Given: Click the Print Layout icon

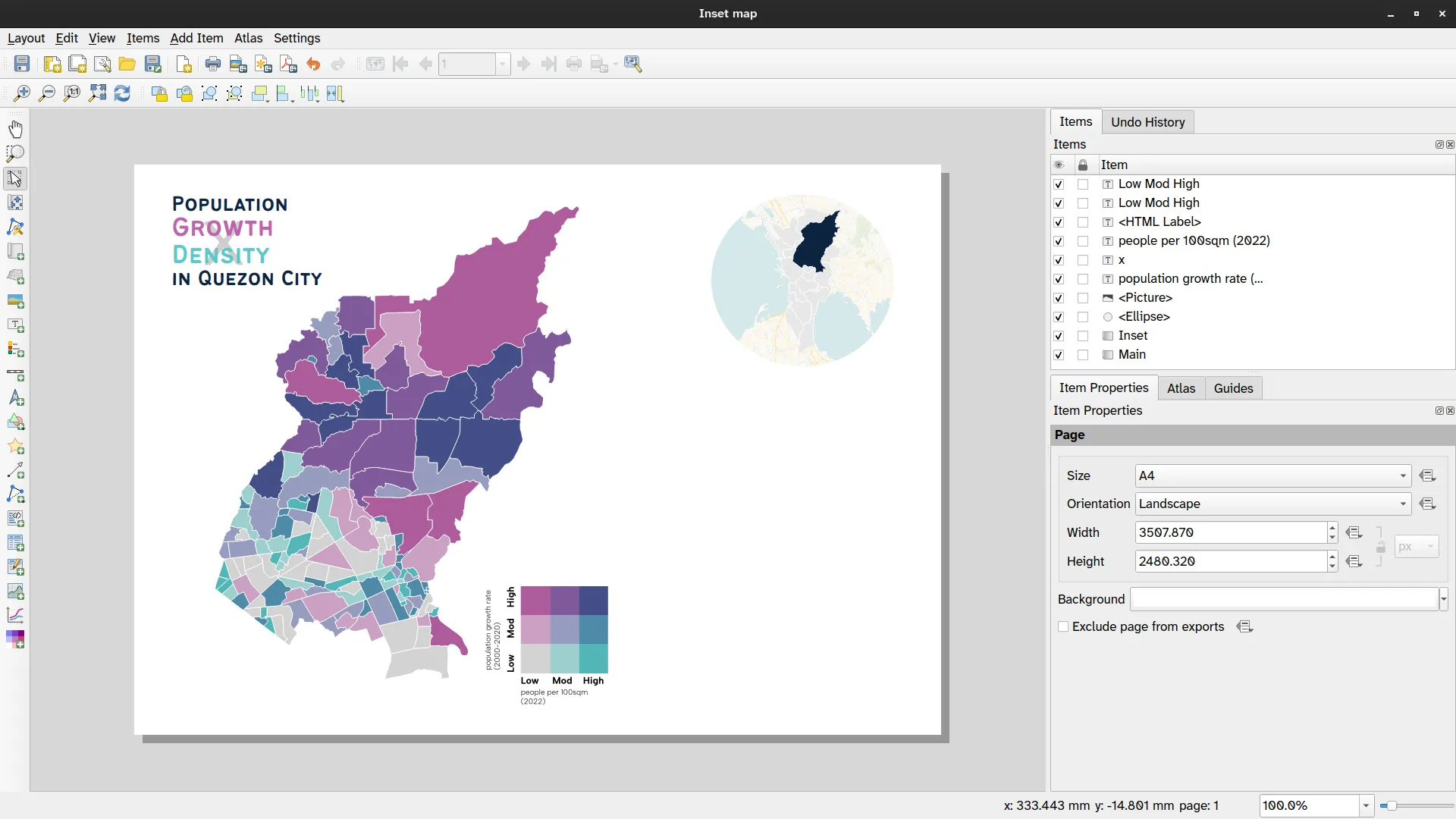Looking at the screenshot, I should pyautogui.click(x=213, y=64).
